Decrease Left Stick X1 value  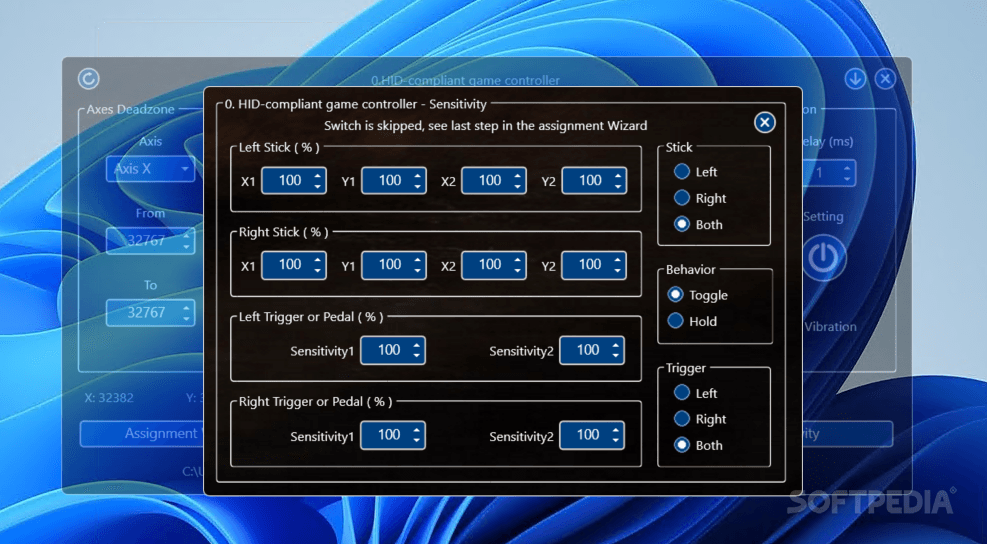coord(318,186)
